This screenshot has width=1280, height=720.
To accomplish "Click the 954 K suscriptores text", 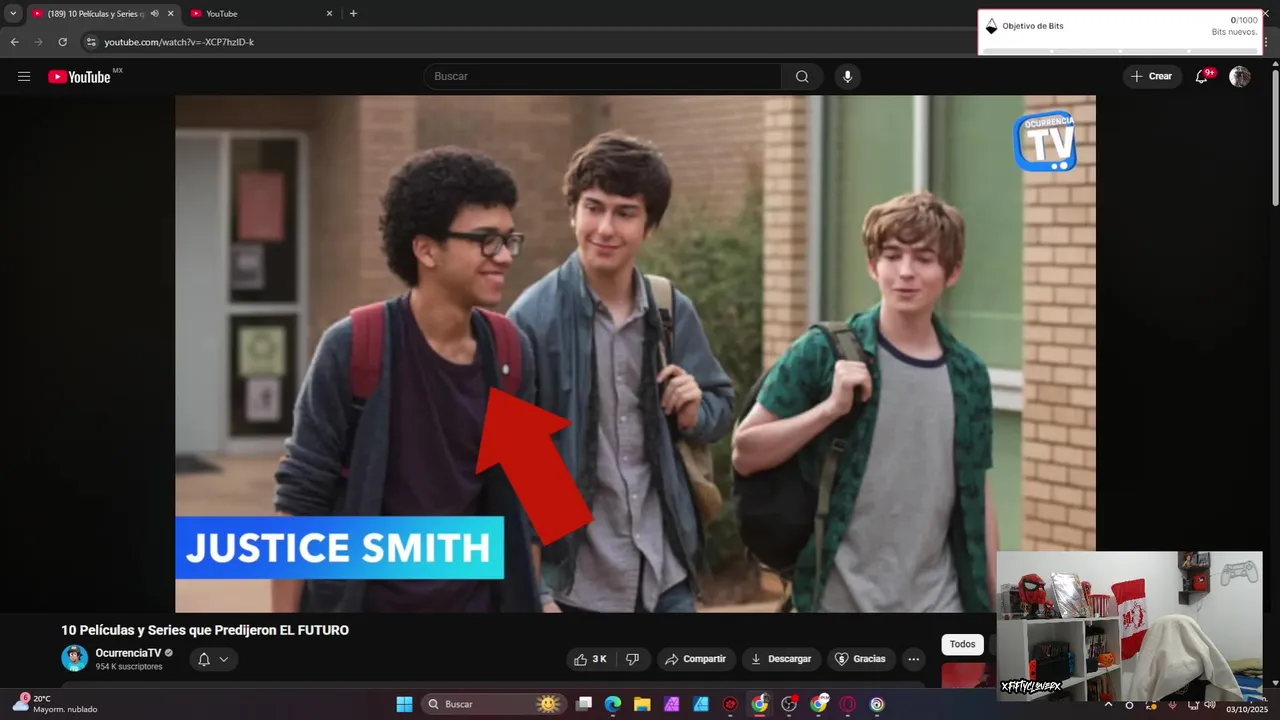I will pos(129,667).
